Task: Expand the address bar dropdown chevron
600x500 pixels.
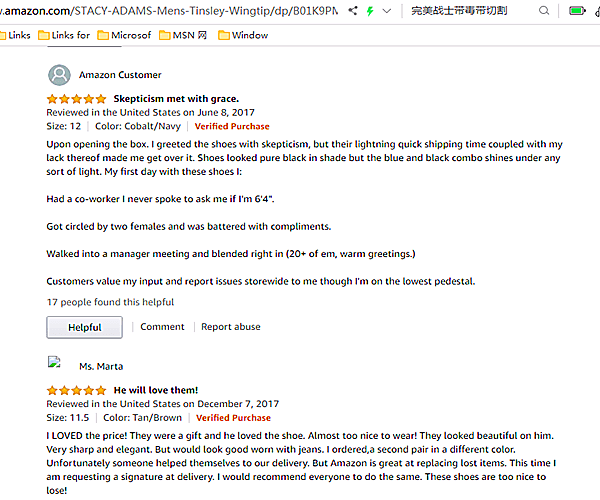Action: (x=389, y=11)
